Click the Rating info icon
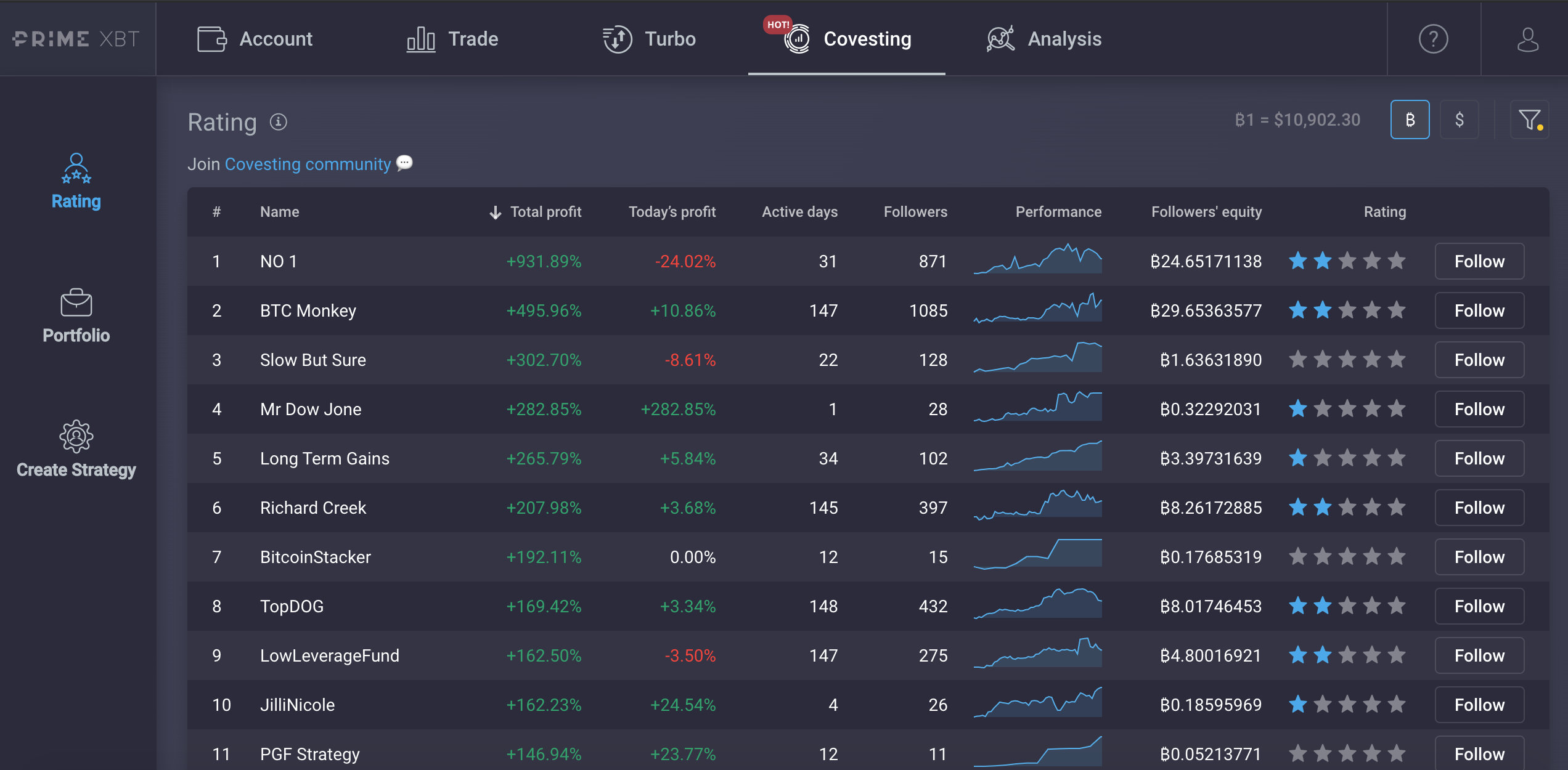The image size is (1568, 770). 279,122
